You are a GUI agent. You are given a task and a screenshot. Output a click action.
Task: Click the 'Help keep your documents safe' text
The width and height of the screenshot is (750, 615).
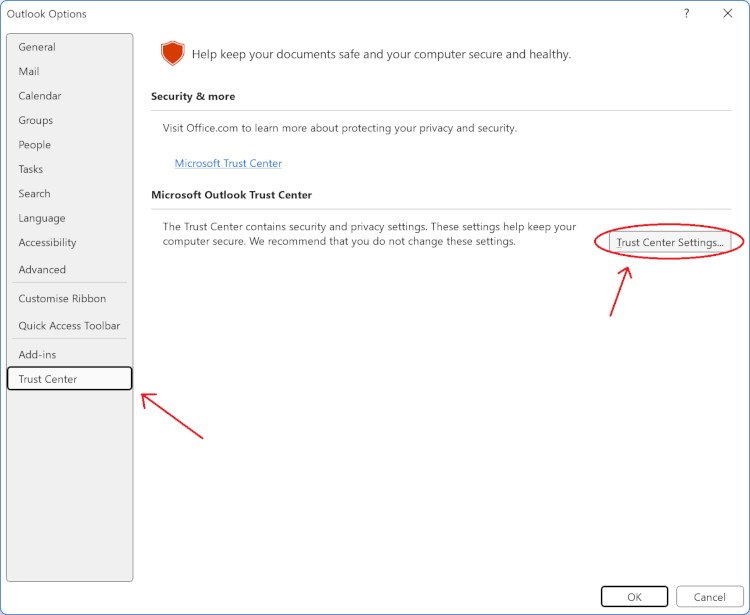(x=381, y=54)
